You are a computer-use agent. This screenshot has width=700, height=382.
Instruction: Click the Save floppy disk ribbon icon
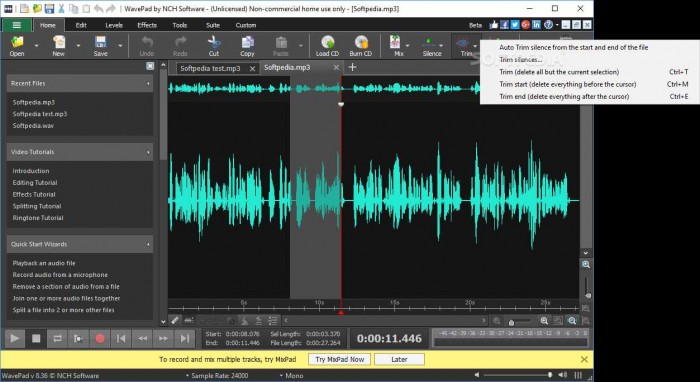(100, 42)
